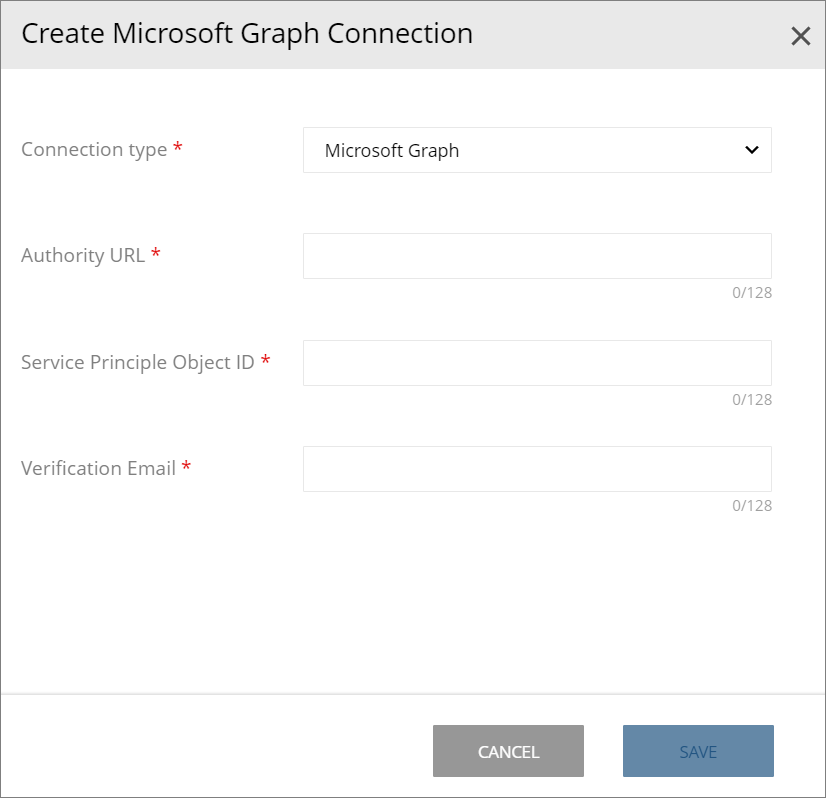The image size is (826, 798).
Task: Click the Service Principle Object ID field
Action: coord(537,363)
